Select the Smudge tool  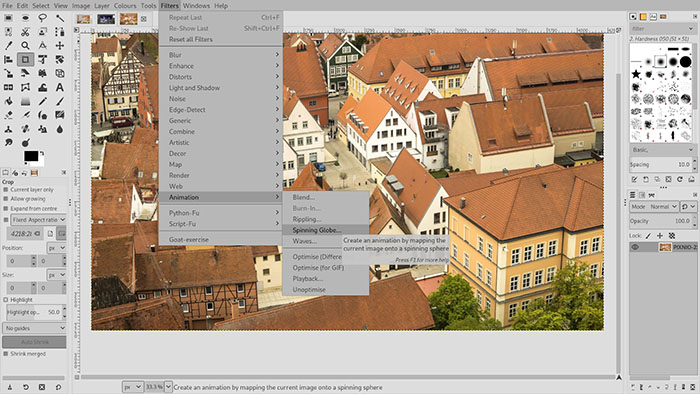tap(8, 143)
